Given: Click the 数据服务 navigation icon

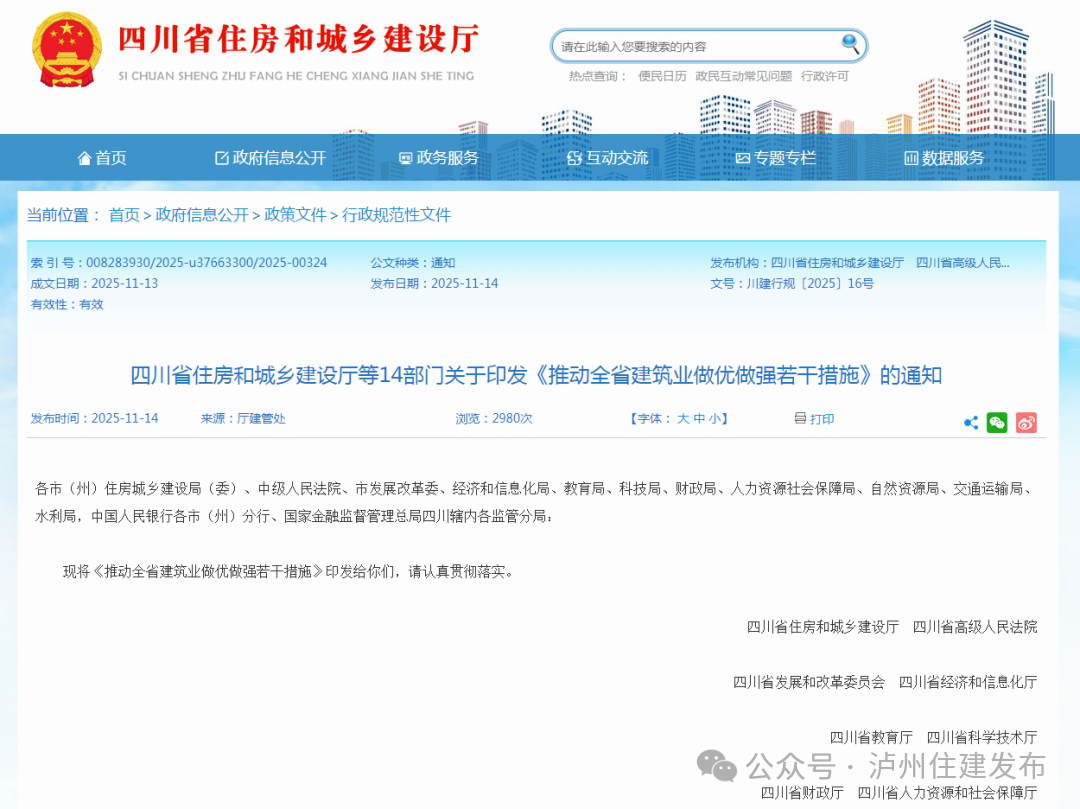Looking at the screenshot, I should pyautogui.click(x=910, y=157).
